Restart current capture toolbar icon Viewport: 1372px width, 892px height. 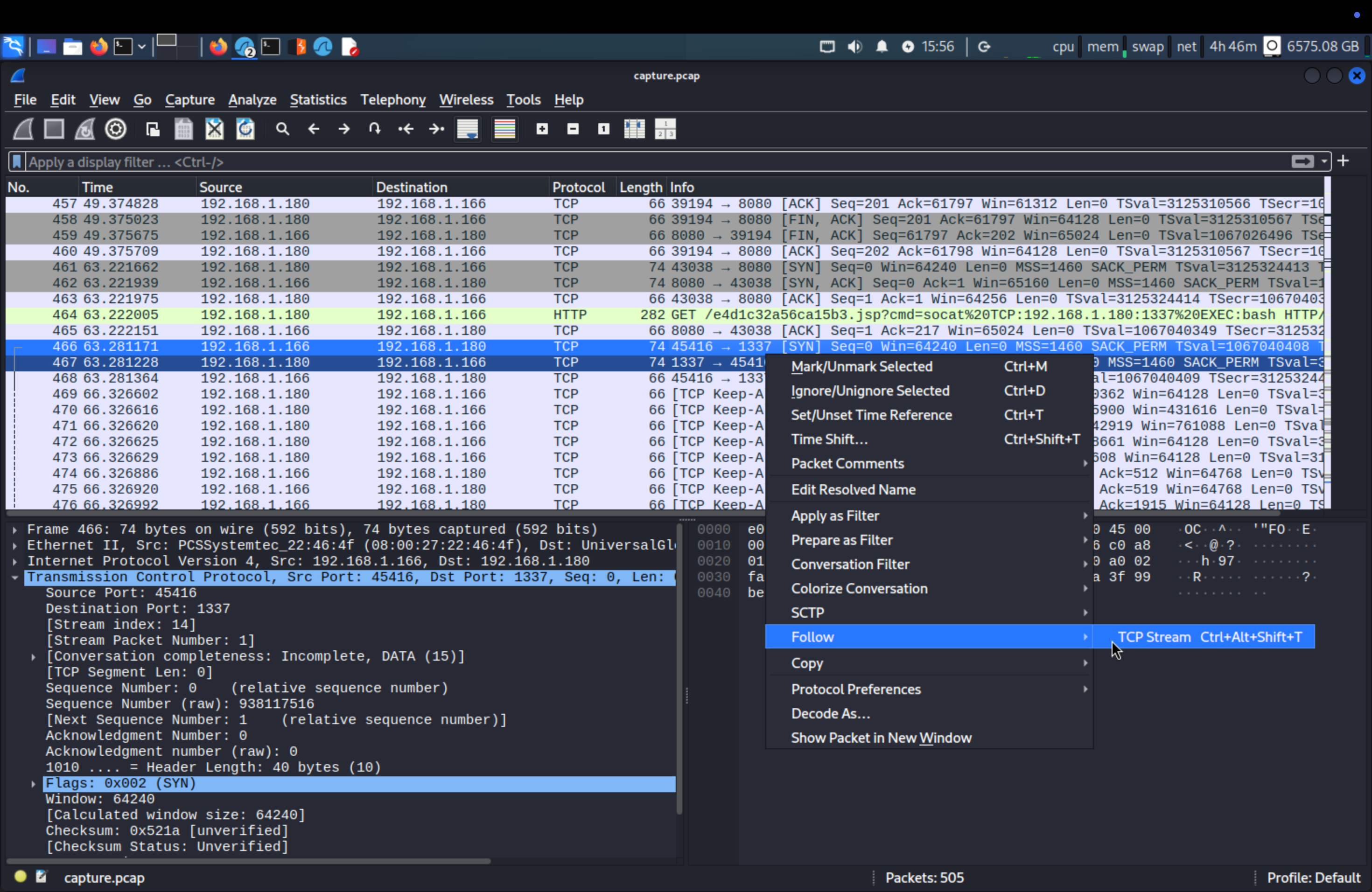[85, 128]
